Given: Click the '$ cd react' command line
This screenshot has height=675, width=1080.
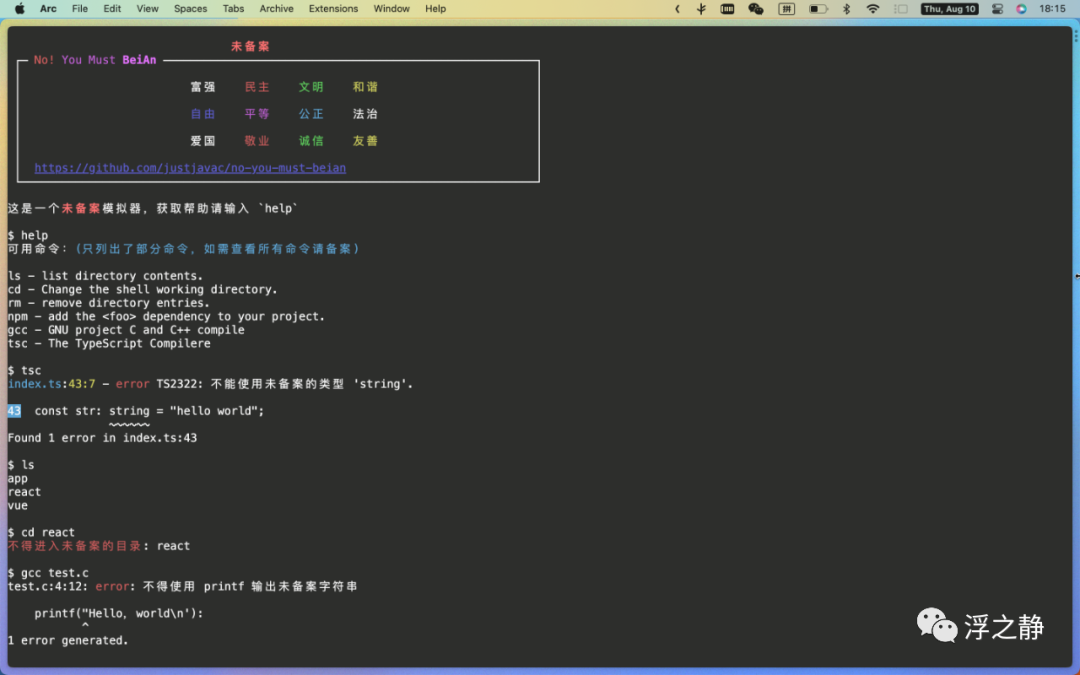Looking at the screenshot, I should click(x=41, y=532).
